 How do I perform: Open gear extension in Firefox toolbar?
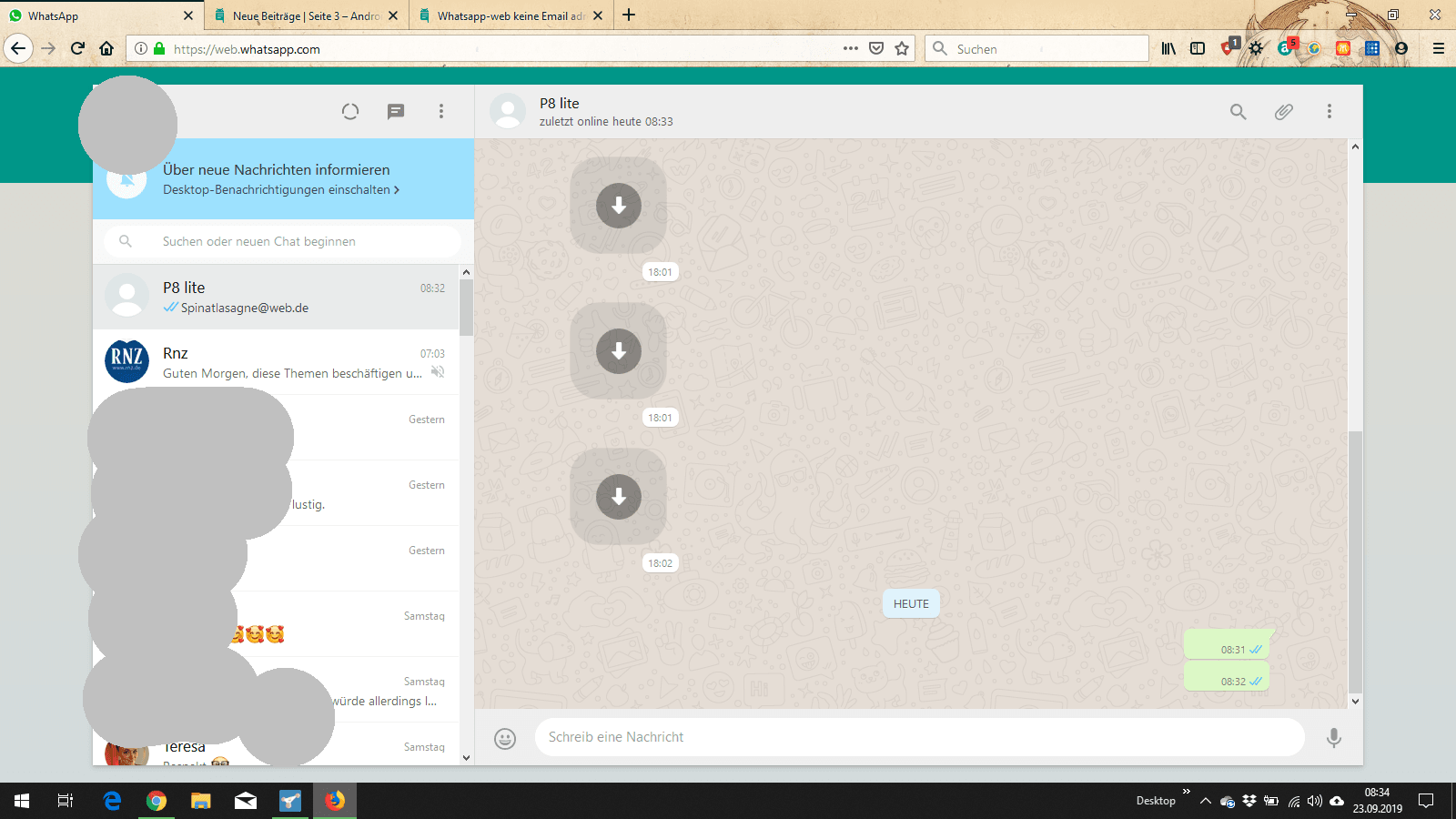[1256, 48]
